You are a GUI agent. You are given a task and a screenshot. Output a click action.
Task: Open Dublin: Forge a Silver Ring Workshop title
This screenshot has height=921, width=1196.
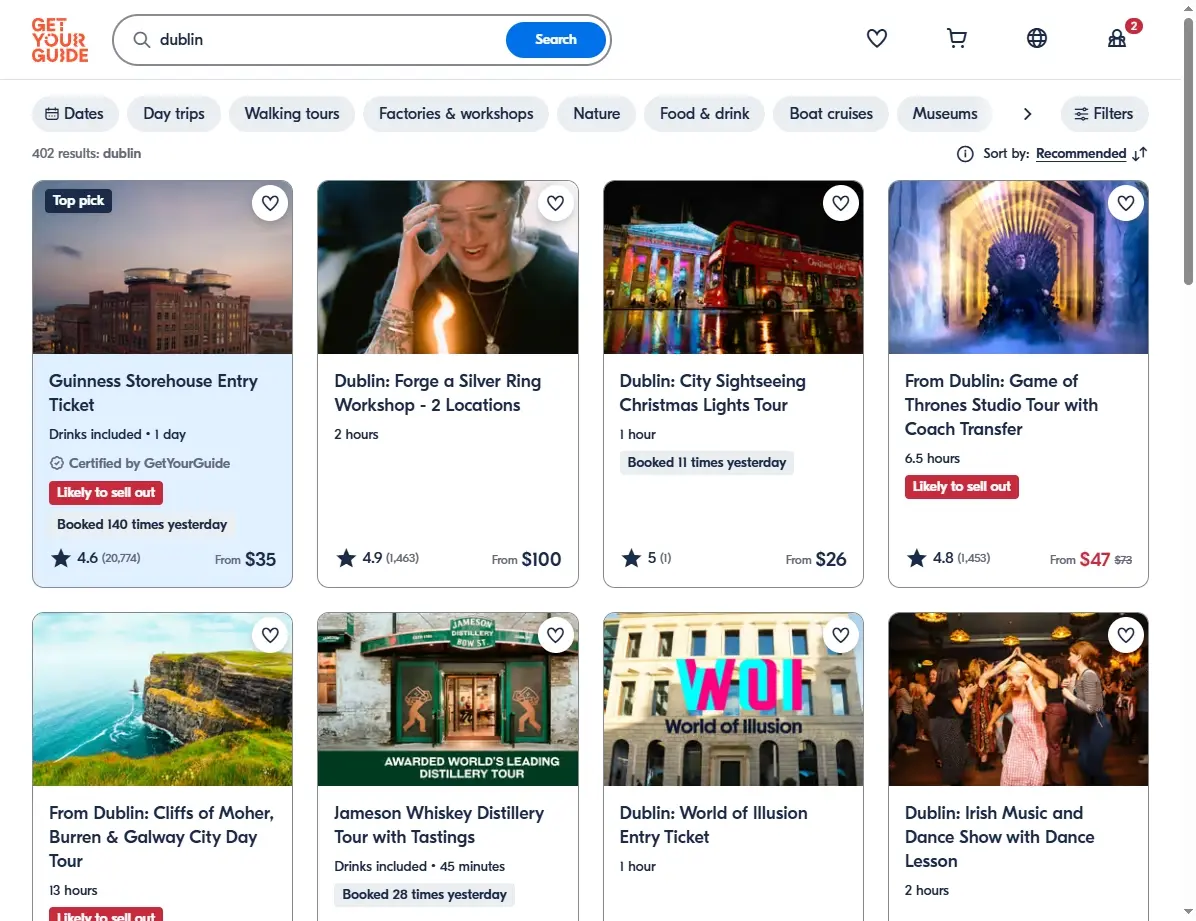(x=438, y=393)
